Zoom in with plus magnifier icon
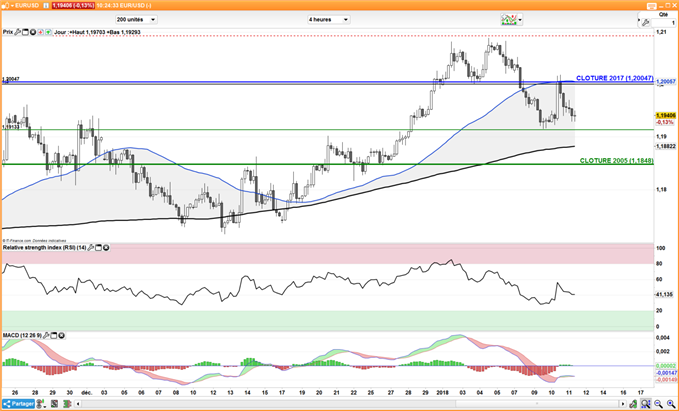679x411 pixels. 671,404
